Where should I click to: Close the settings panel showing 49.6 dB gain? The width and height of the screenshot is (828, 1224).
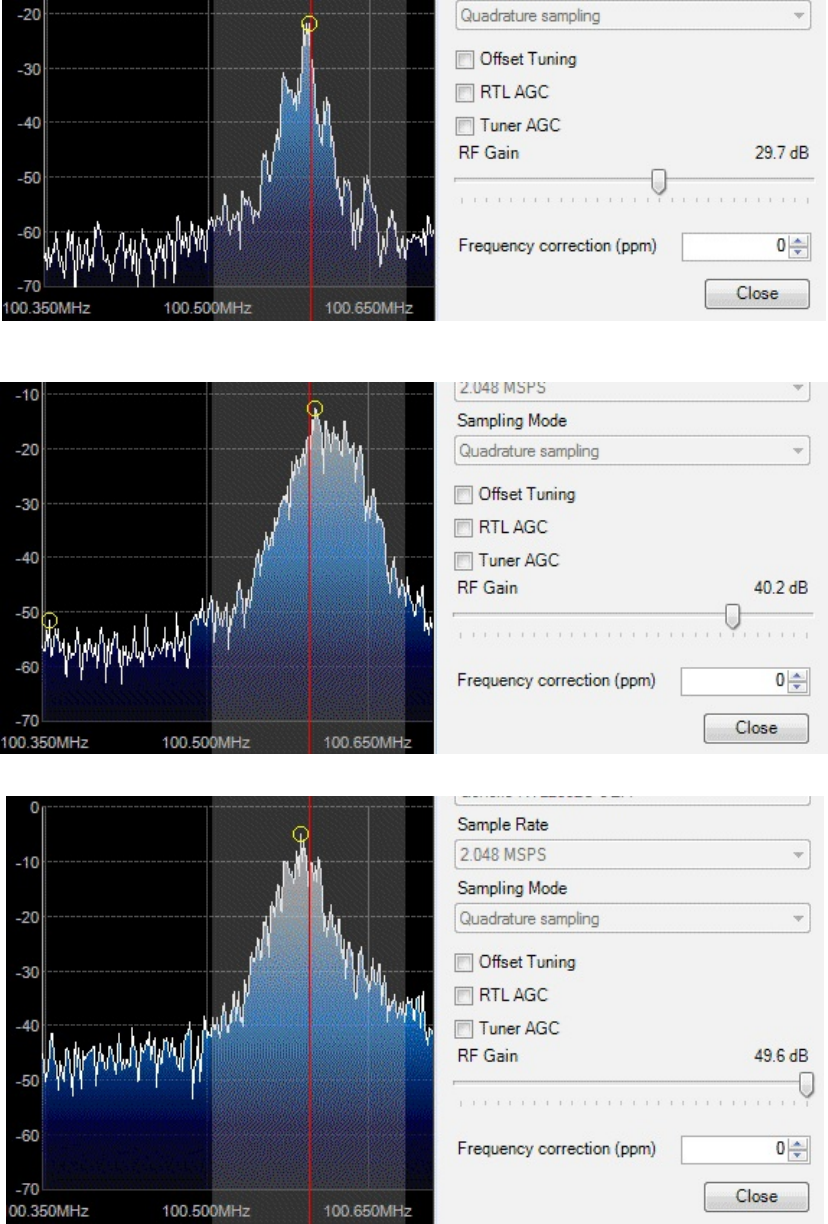(x=757, y=1196)
